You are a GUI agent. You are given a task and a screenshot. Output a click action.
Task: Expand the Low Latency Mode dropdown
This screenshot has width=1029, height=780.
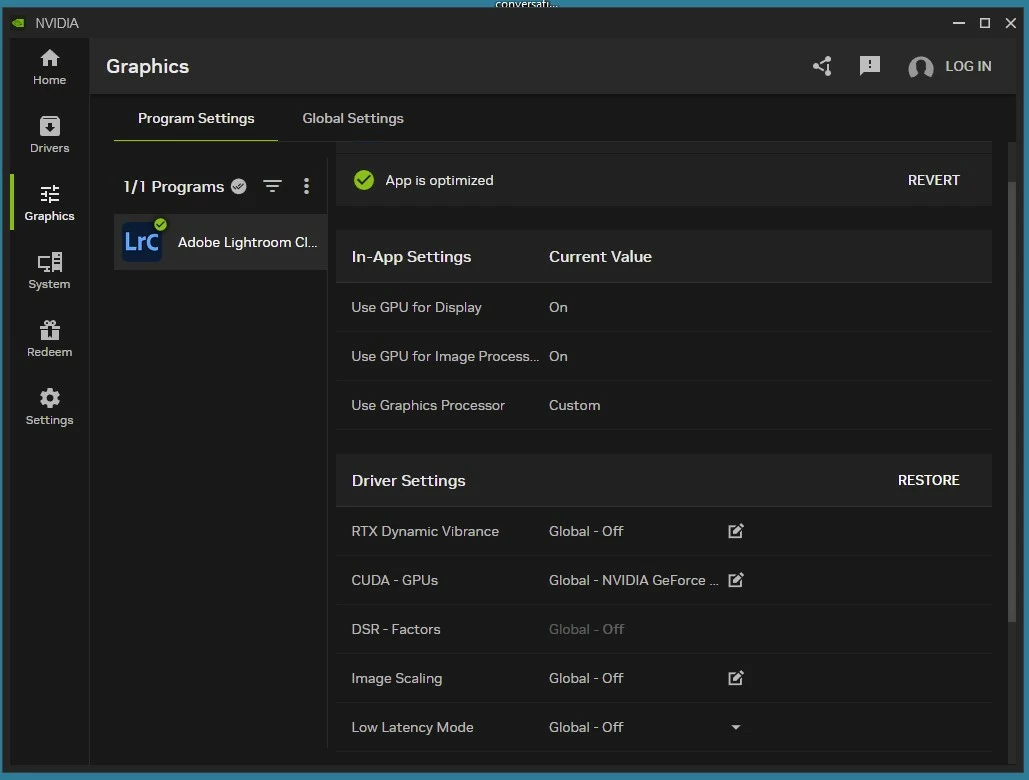tap(736, 727)
